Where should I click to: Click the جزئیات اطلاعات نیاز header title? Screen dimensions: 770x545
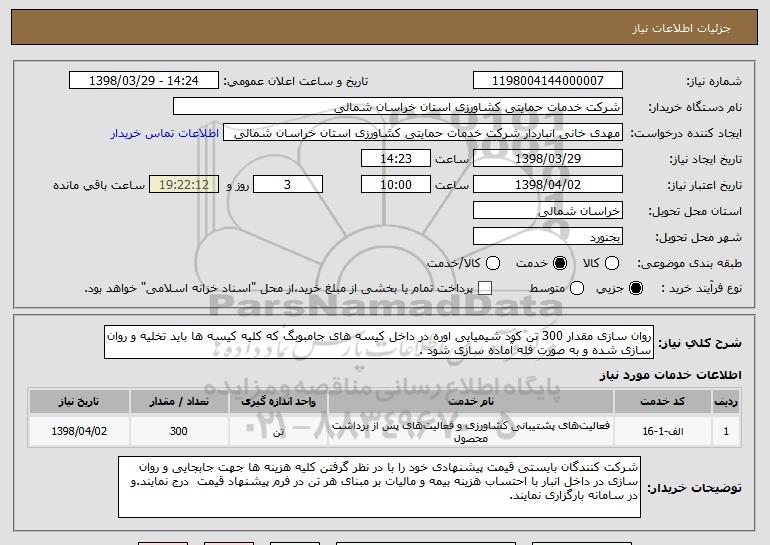[682, 28]
